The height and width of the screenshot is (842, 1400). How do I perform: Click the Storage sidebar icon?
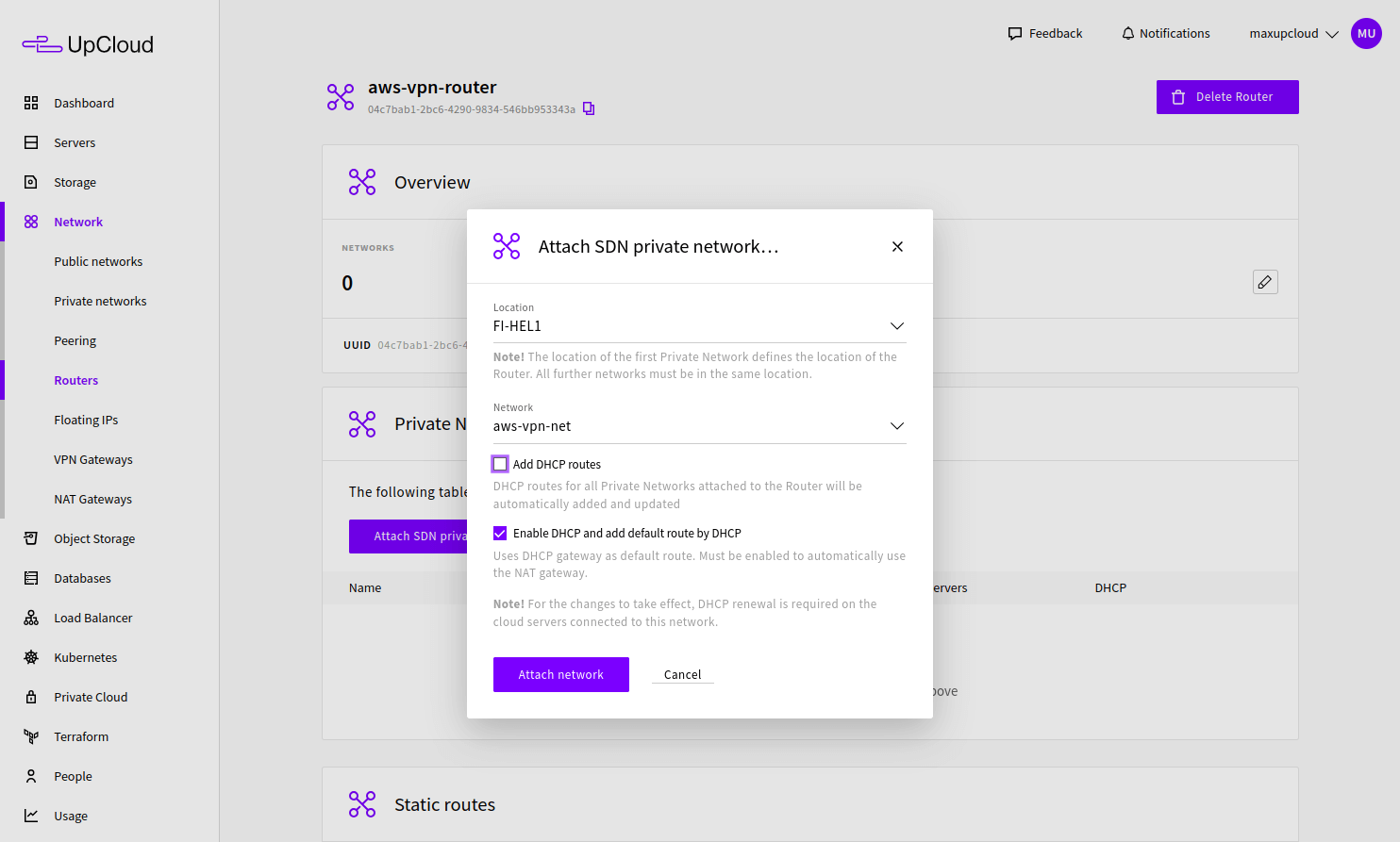pos(31,182)
